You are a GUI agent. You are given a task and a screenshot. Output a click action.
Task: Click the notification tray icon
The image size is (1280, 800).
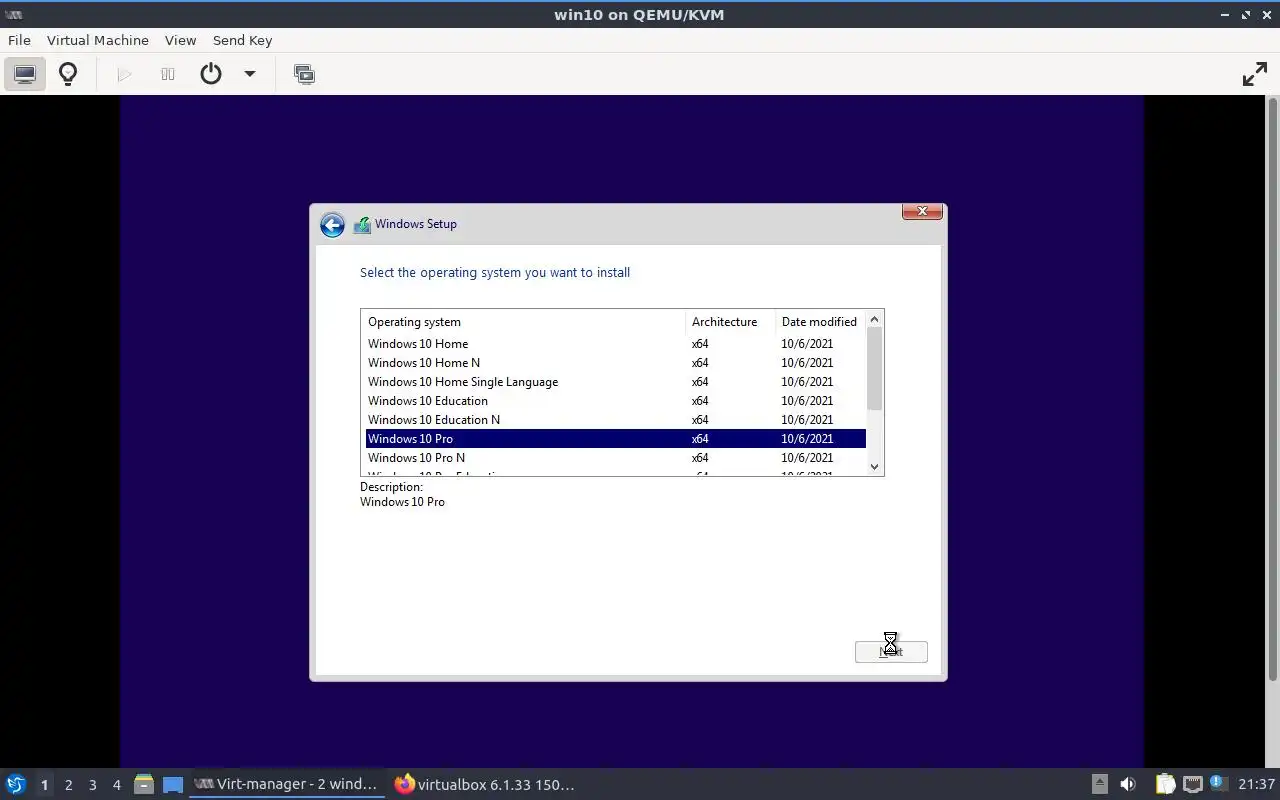point(1218,784)
